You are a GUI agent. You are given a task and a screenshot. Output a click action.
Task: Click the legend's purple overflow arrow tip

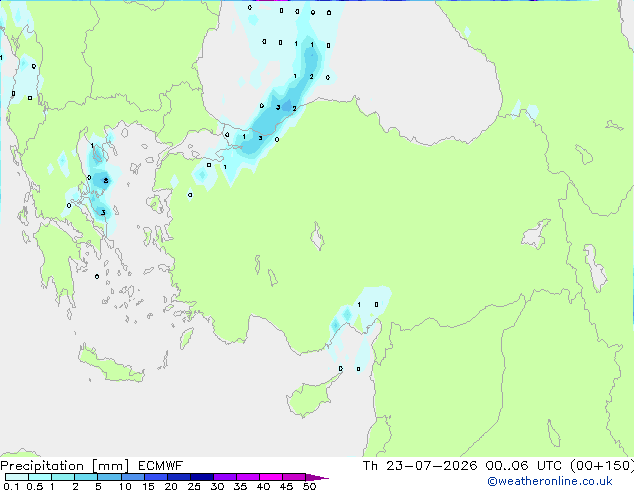point(317,478)
